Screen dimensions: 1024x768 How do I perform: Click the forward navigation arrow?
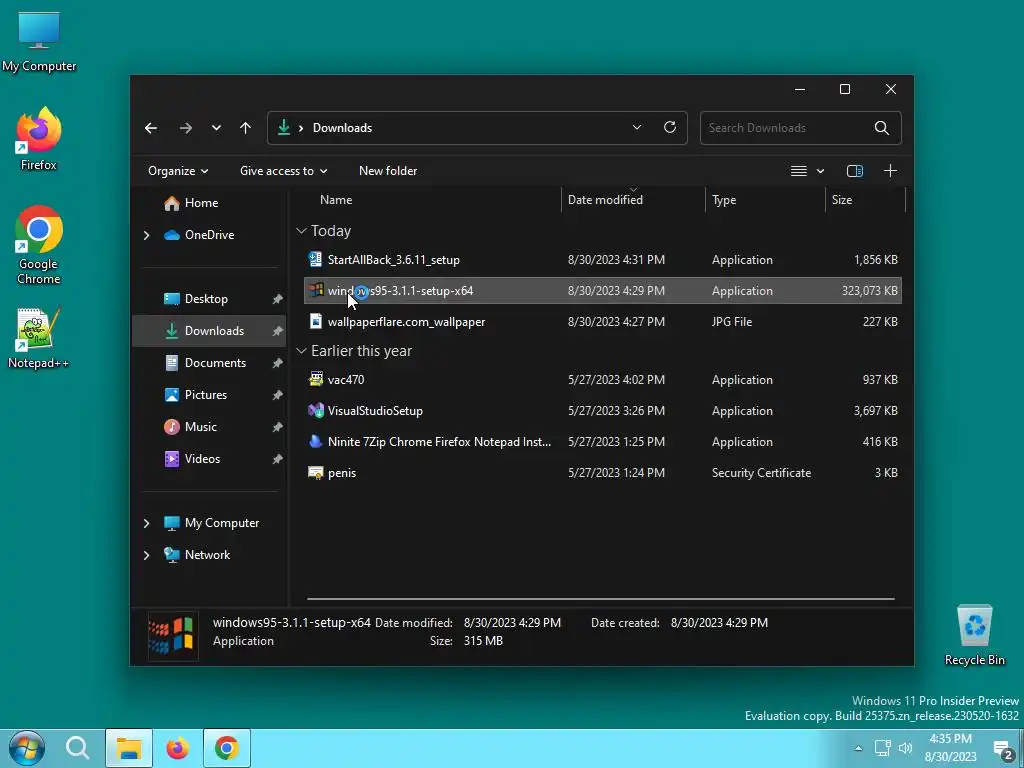[186, 128]
